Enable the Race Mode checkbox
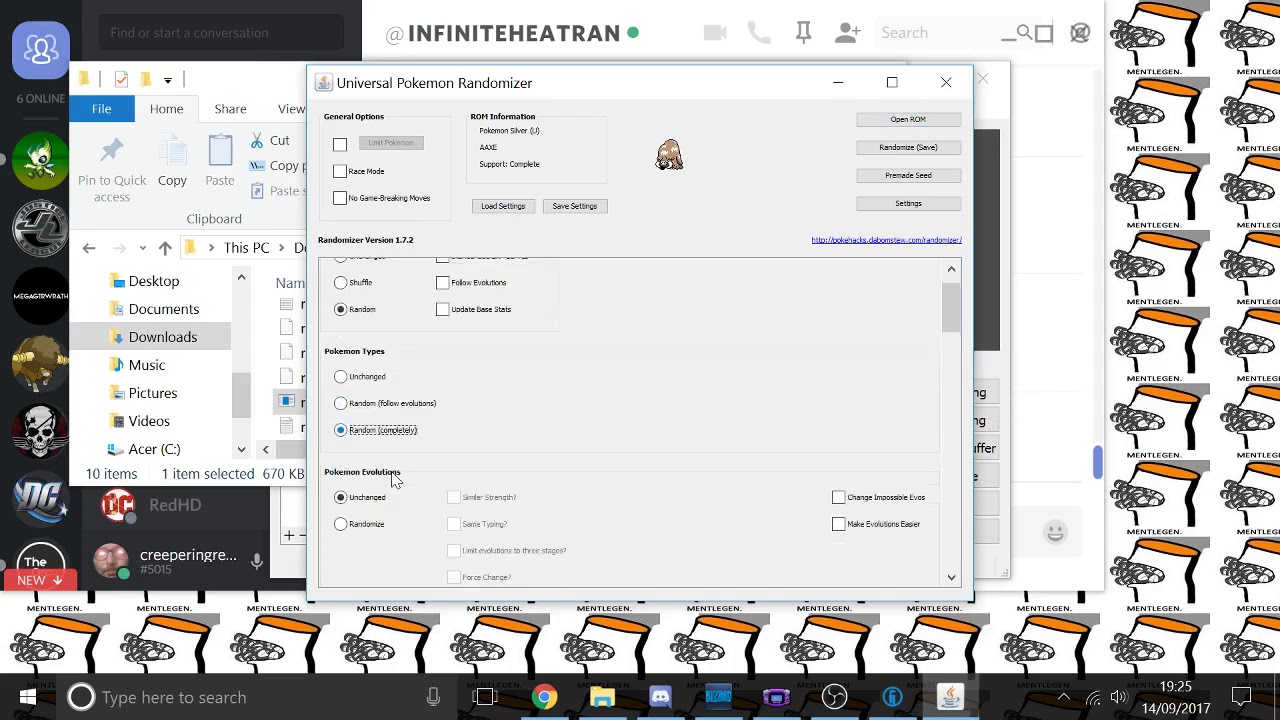 (x=340, y=171)
